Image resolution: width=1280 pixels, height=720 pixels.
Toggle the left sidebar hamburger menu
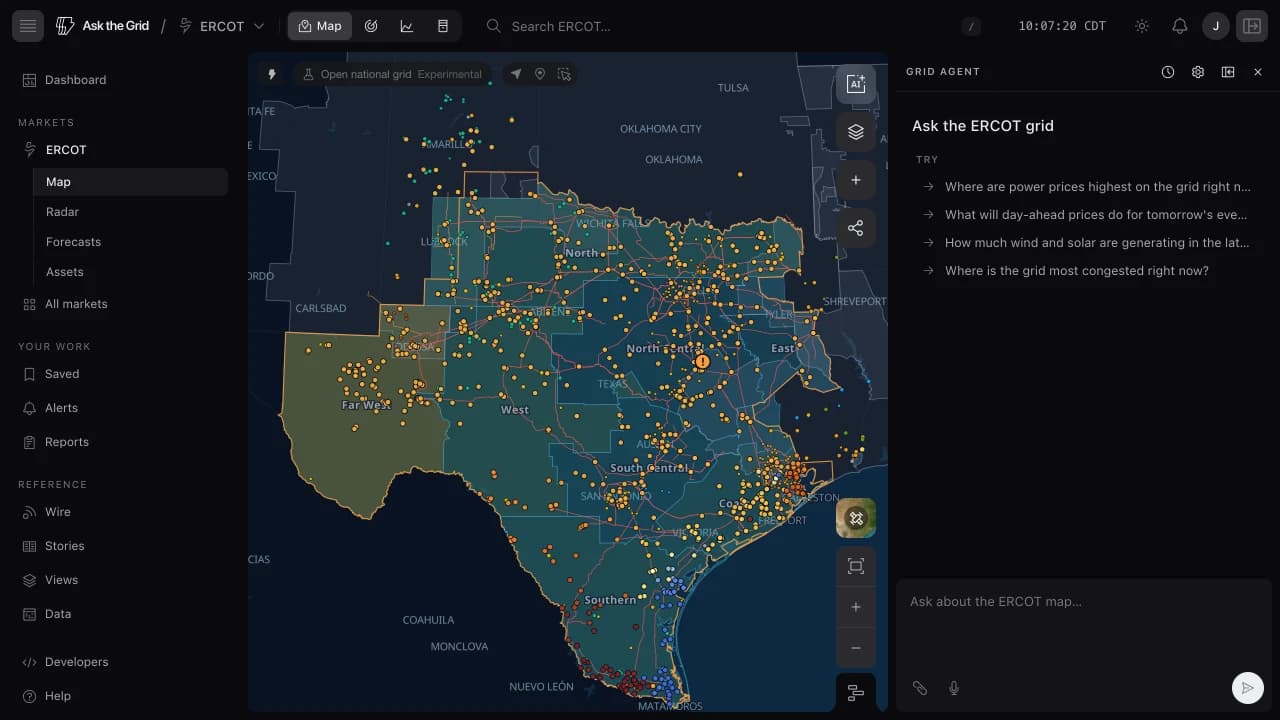28,26
